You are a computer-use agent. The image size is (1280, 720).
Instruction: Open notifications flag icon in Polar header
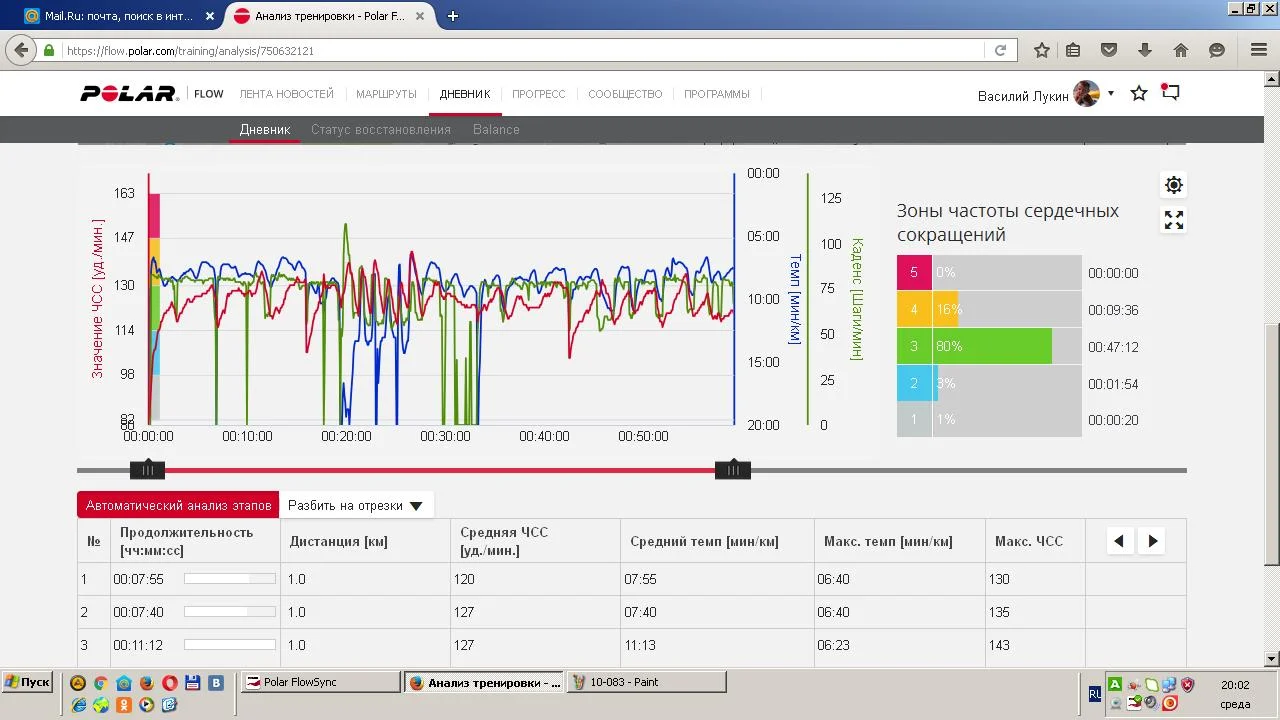[x=1170, y=93]
